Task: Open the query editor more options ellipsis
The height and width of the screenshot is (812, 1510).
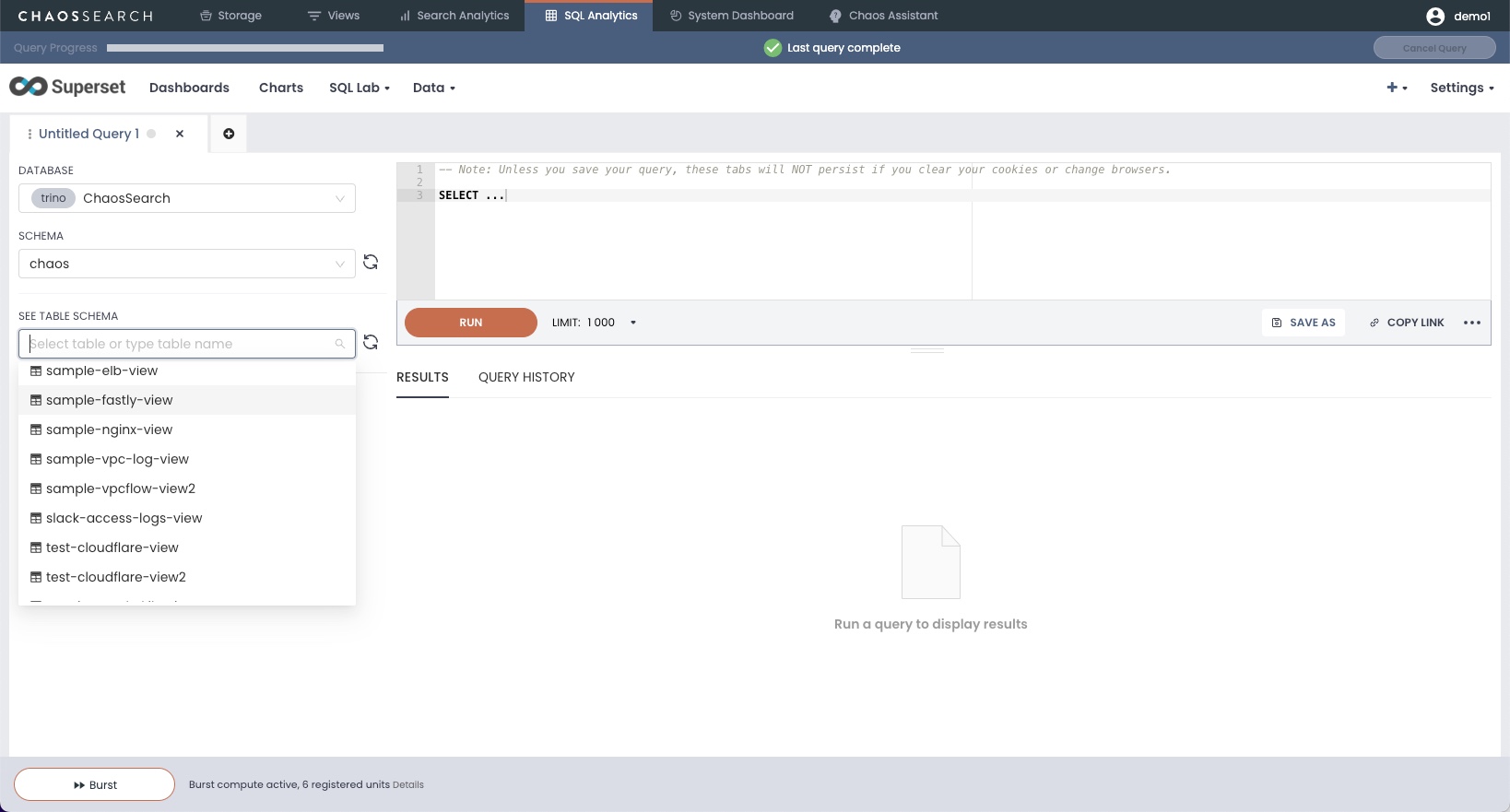Action: (x=1472, y=323)
